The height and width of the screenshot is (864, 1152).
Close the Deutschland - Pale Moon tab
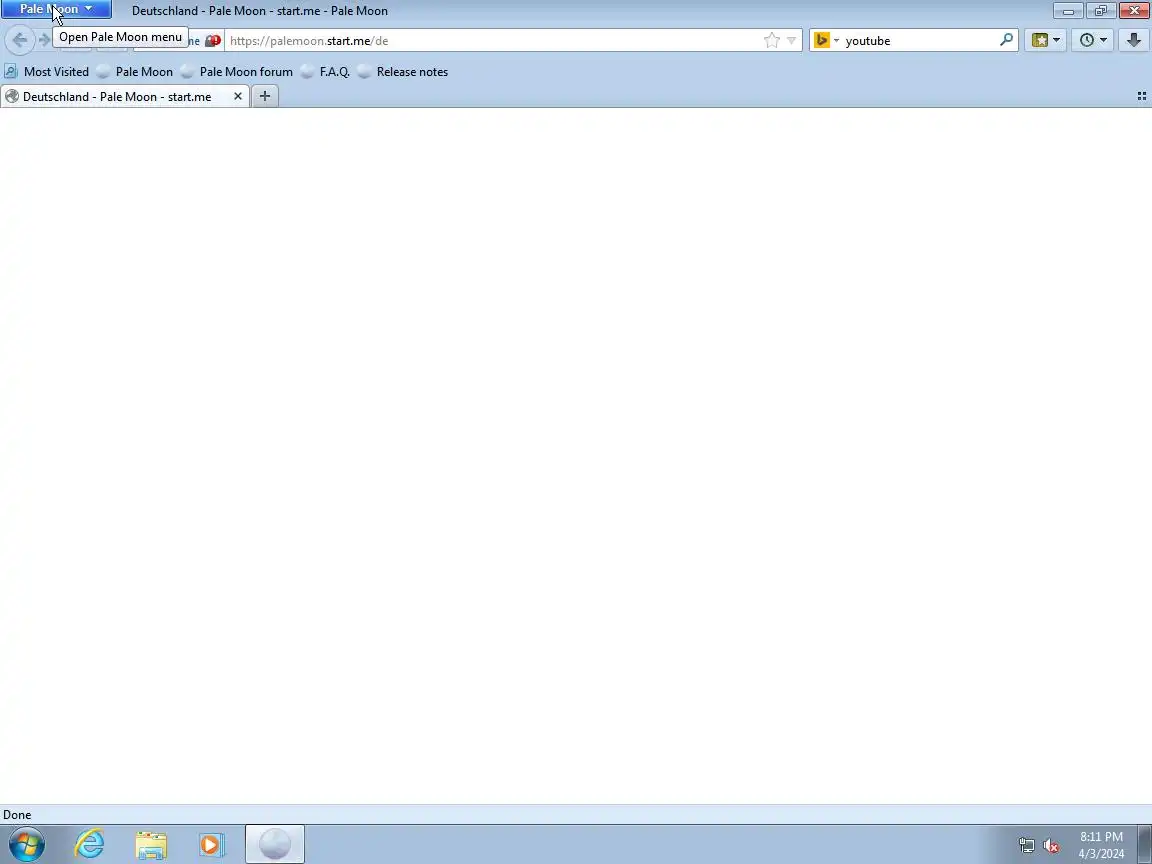tap(237, 96)
